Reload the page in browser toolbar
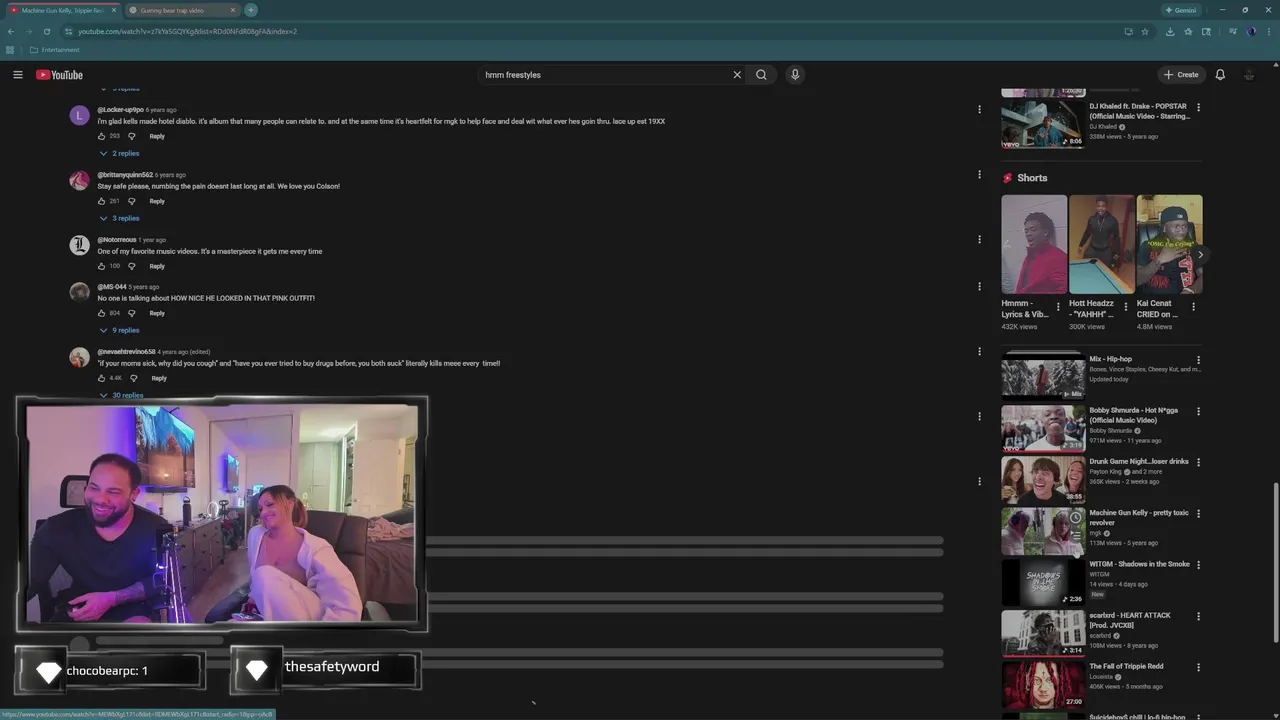This screenshot has height=720, width=1280. click(x=46, y=31)
